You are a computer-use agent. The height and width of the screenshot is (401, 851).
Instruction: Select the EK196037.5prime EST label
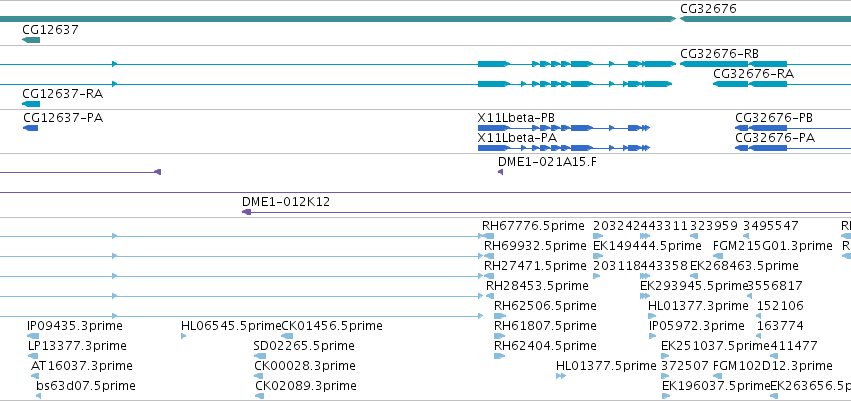coord(716,386)
